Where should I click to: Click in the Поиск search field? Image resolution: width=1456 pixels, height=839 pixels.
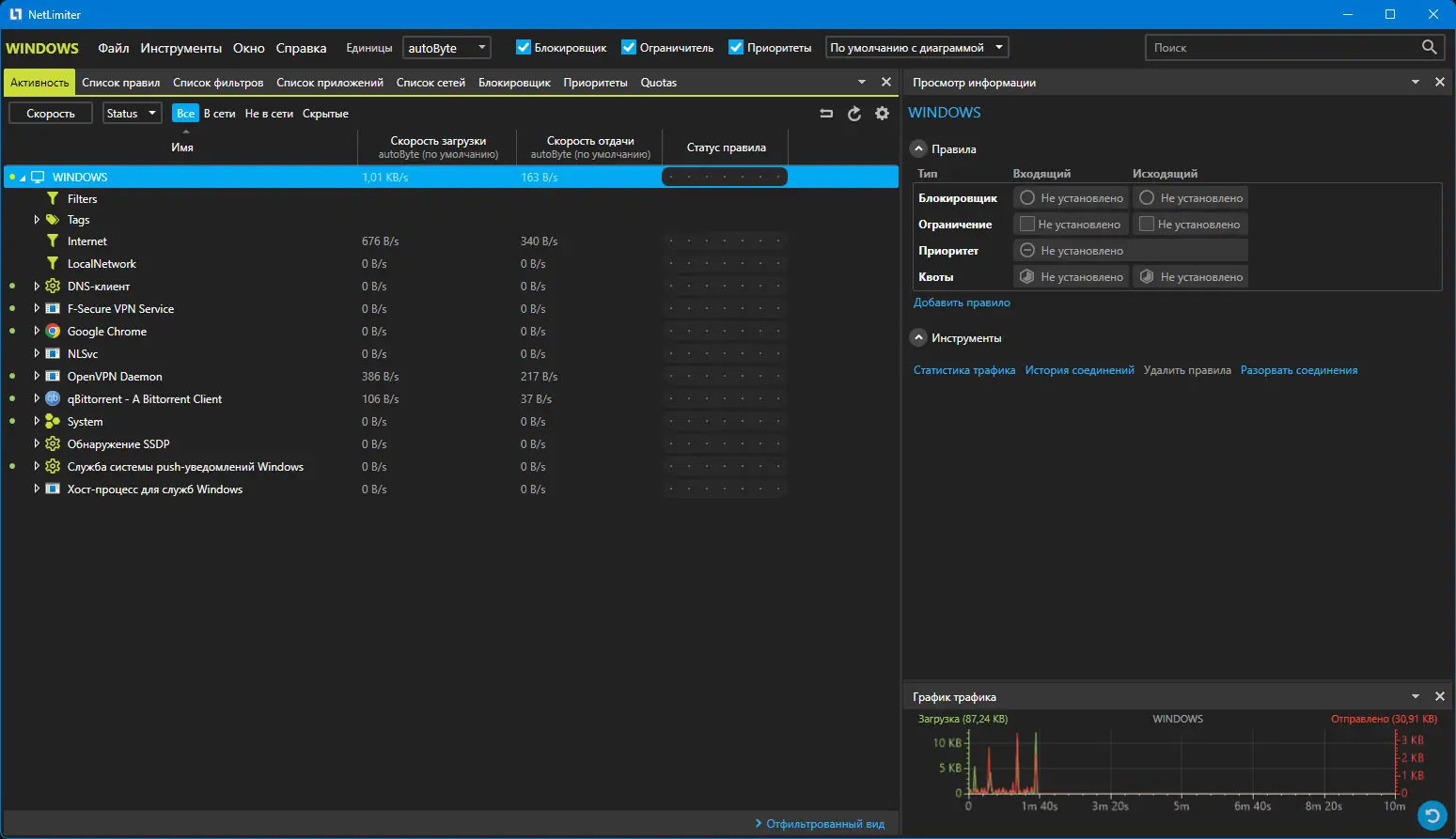pyautogui.click(x=1278, y=48)
